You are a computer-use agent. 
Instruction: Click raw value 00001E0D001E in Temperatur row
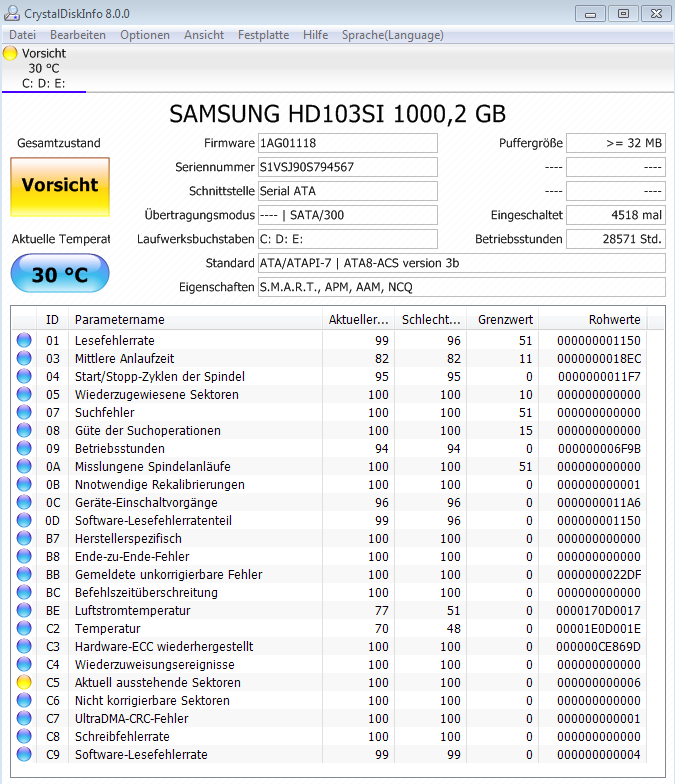coord(598,628)
